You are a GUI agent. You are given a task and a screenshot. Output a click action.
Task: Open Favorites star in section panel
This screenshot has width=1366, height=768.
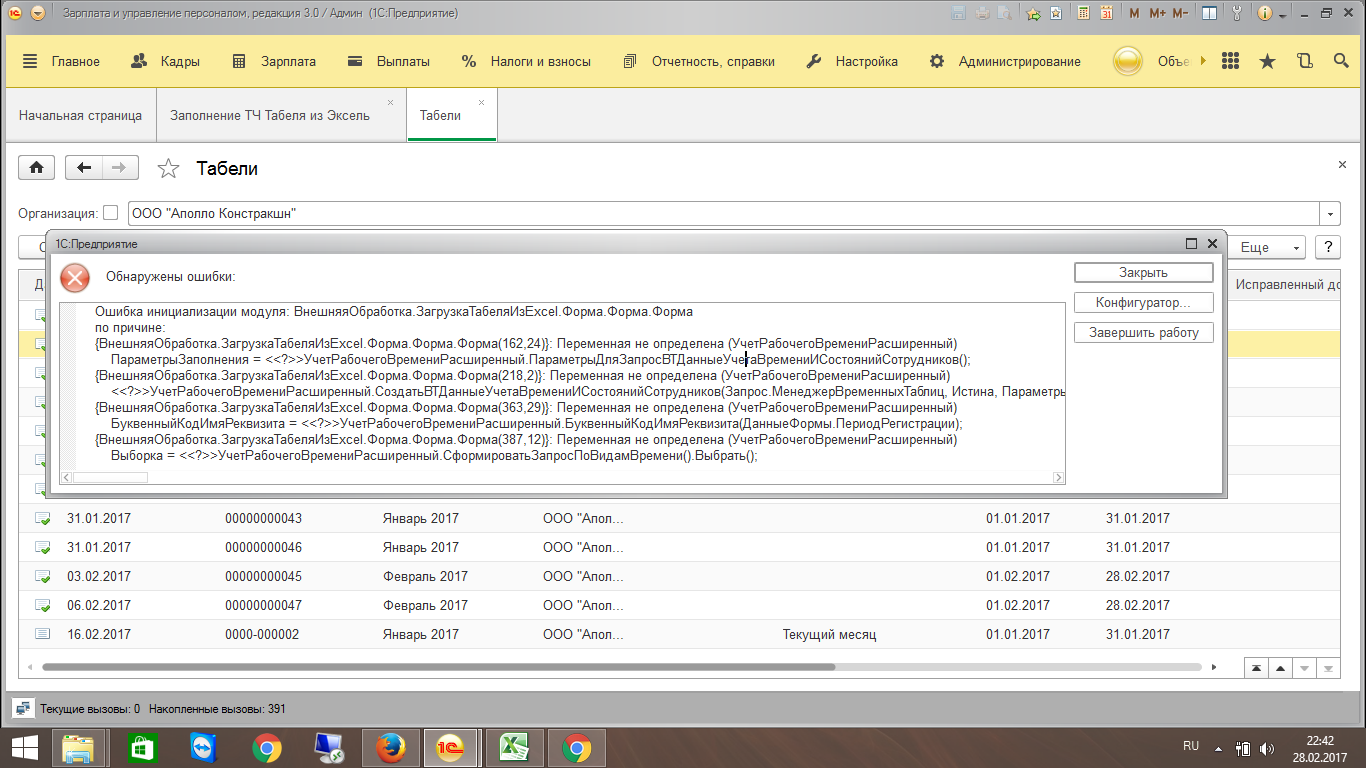1267,61
